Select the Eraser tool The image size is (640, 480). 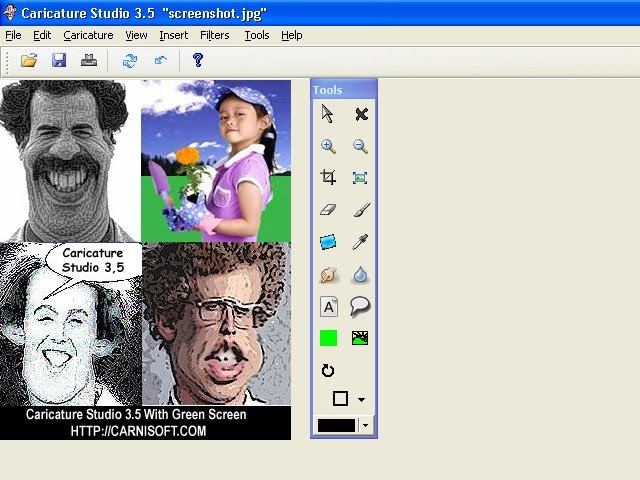pos(328,210)
